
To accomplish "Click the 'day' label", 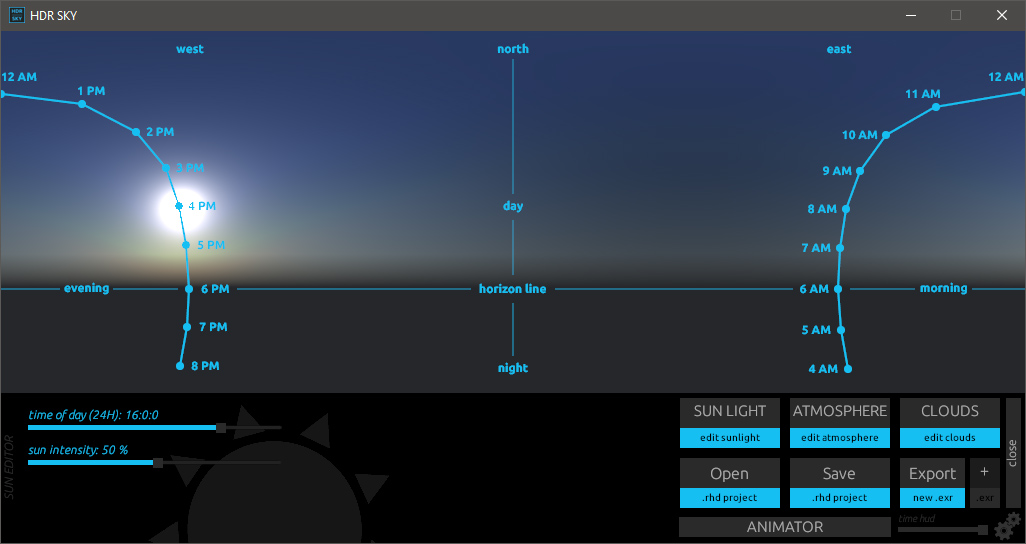I will point(513,206).
